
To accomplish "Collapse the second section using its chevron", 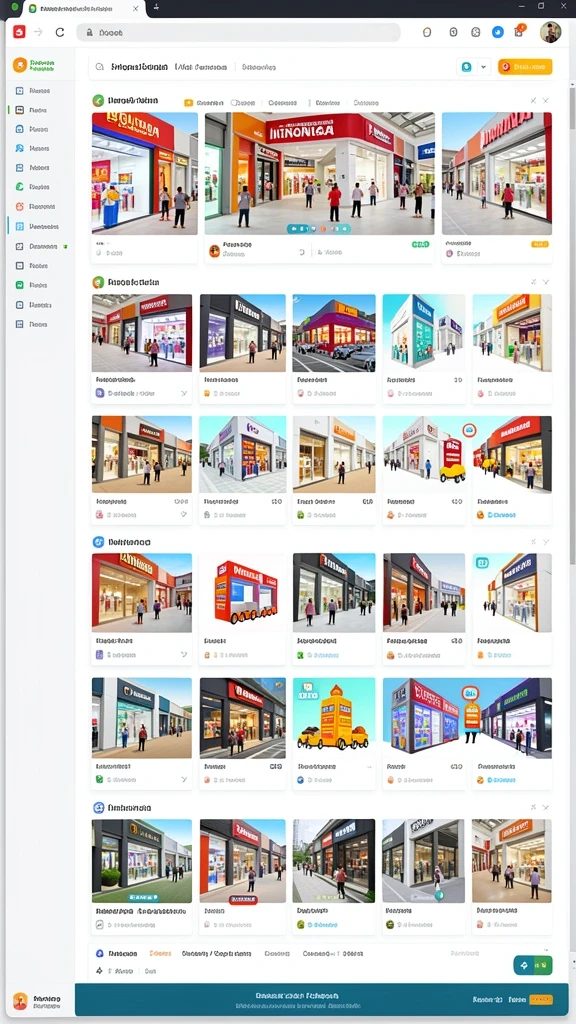I will 546,281.
